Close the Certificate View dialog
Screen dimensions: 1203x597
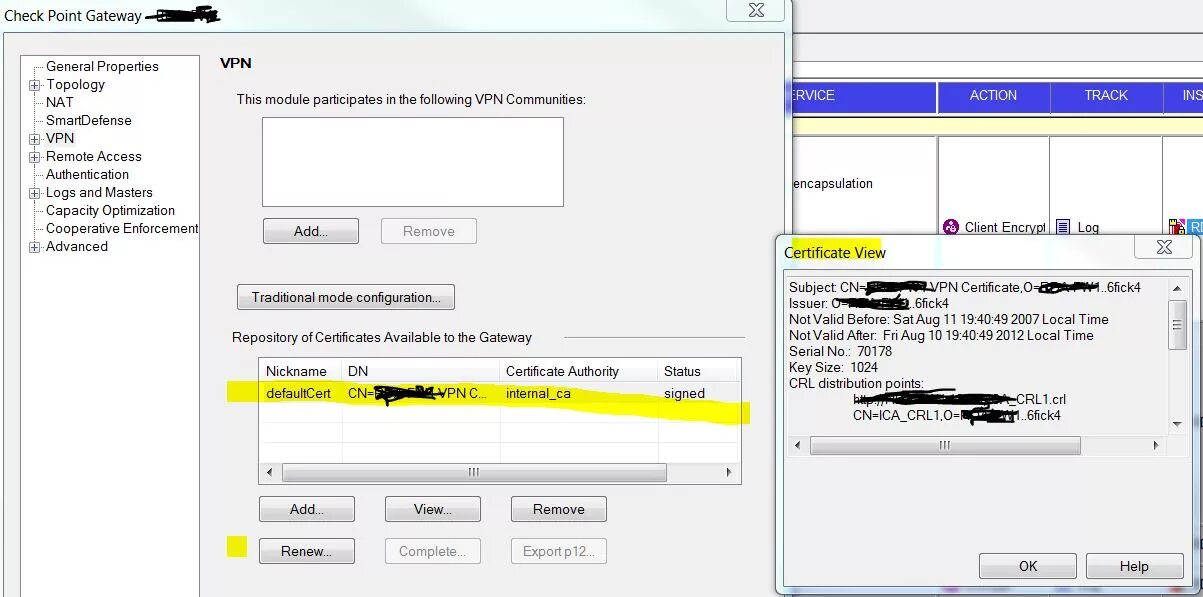pyautogui.click(x=1164, y=247)
